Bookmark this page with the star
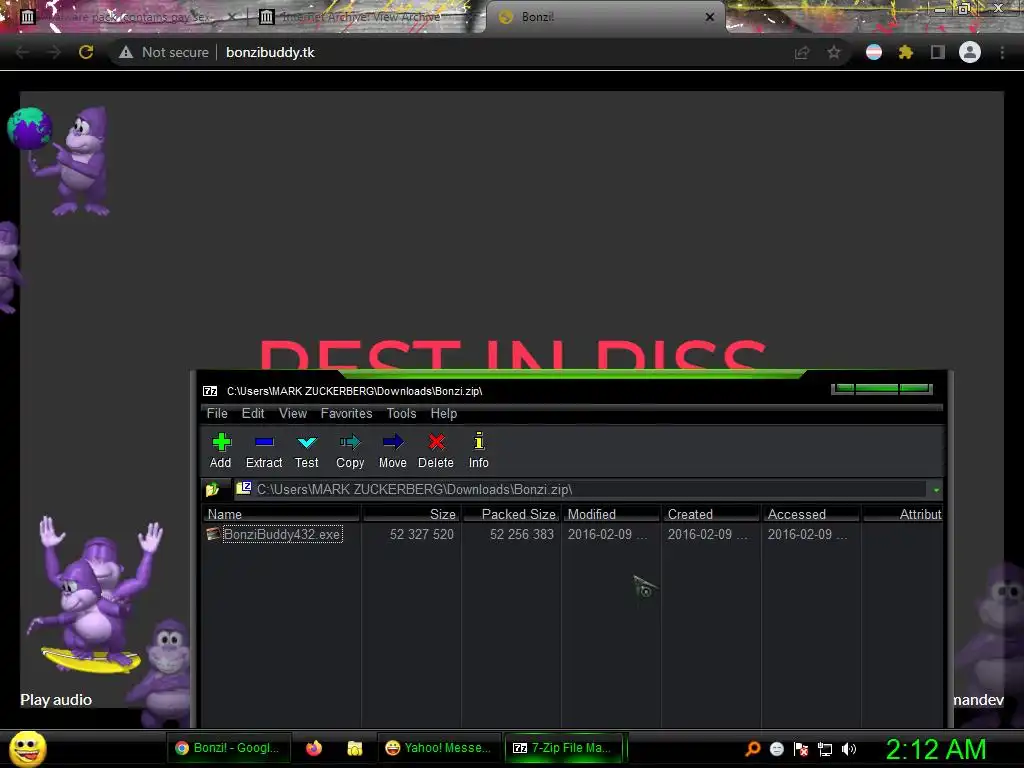Image resolution: width=1024 pixels, height=768 pixels. click(834, 52)
